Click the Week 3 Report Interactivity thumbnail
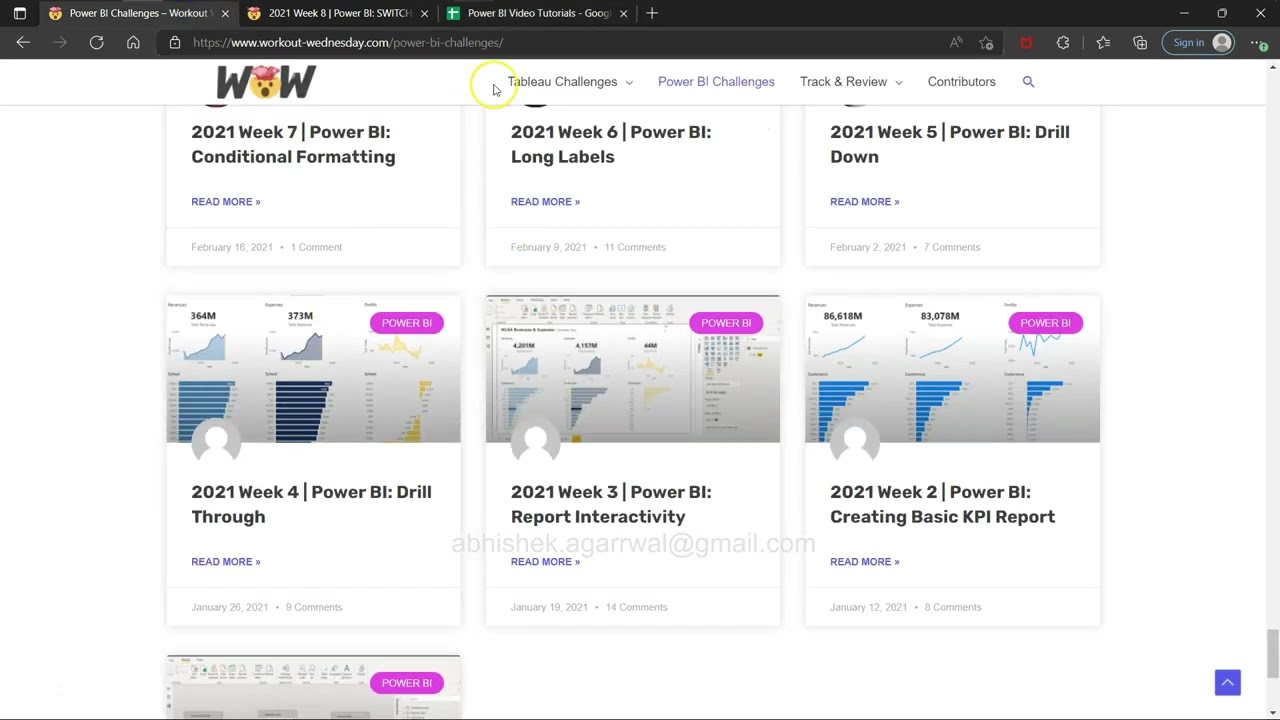The height and width of the screenshot is (720, 1280). point(632,369)
